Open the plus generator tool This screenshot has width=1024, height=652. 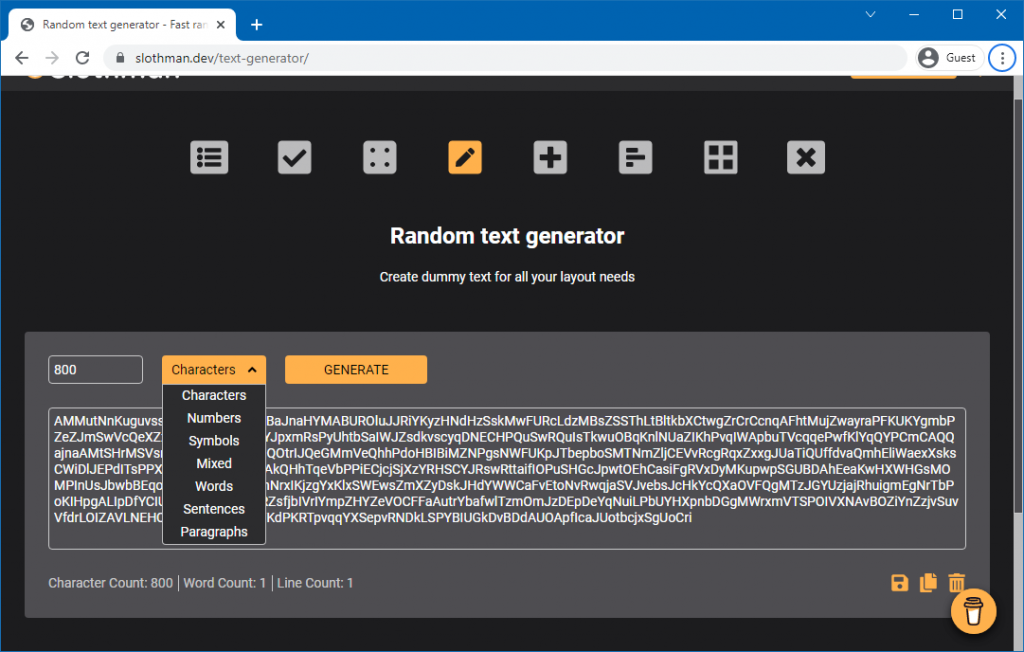pos(549,157)
